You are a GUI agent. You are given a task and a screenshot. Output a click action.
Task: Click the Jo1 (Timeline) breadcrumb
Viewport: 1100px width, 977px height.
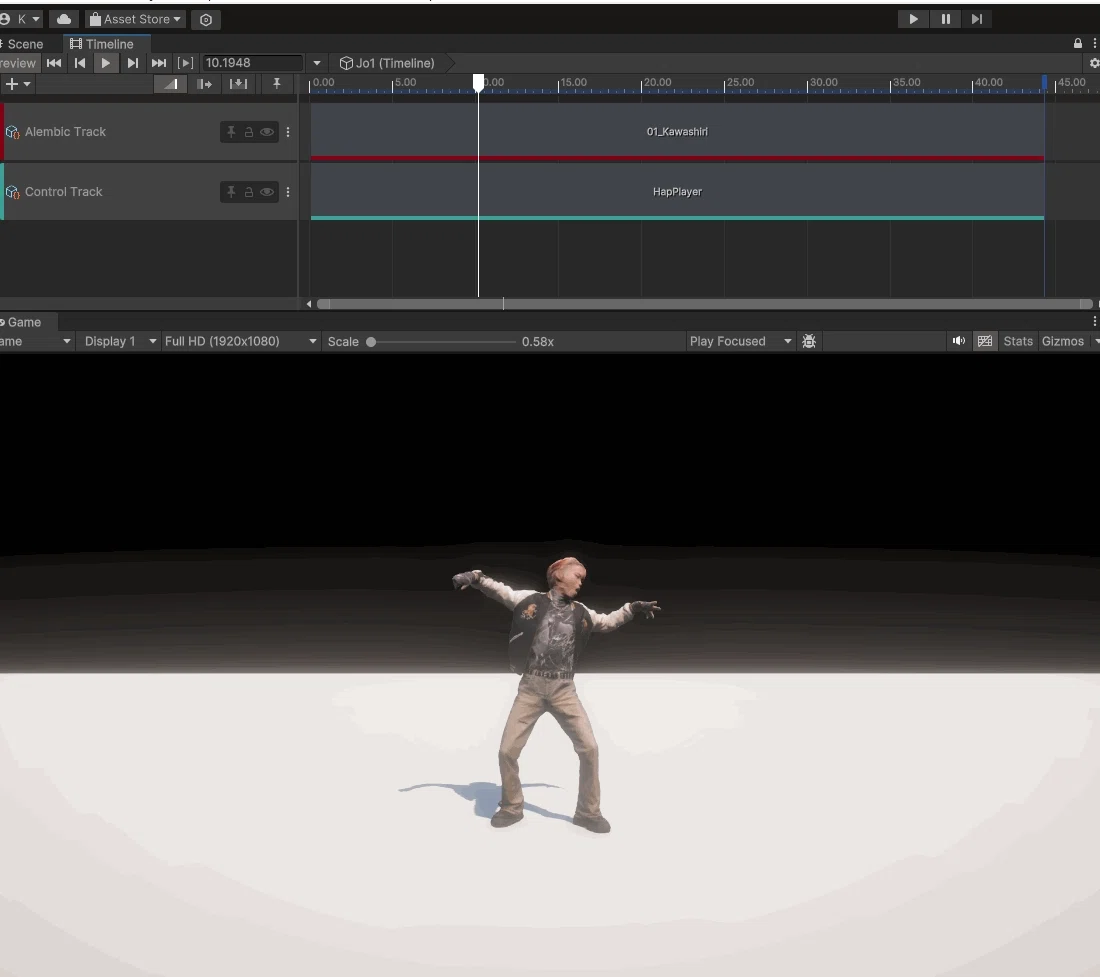387,63
